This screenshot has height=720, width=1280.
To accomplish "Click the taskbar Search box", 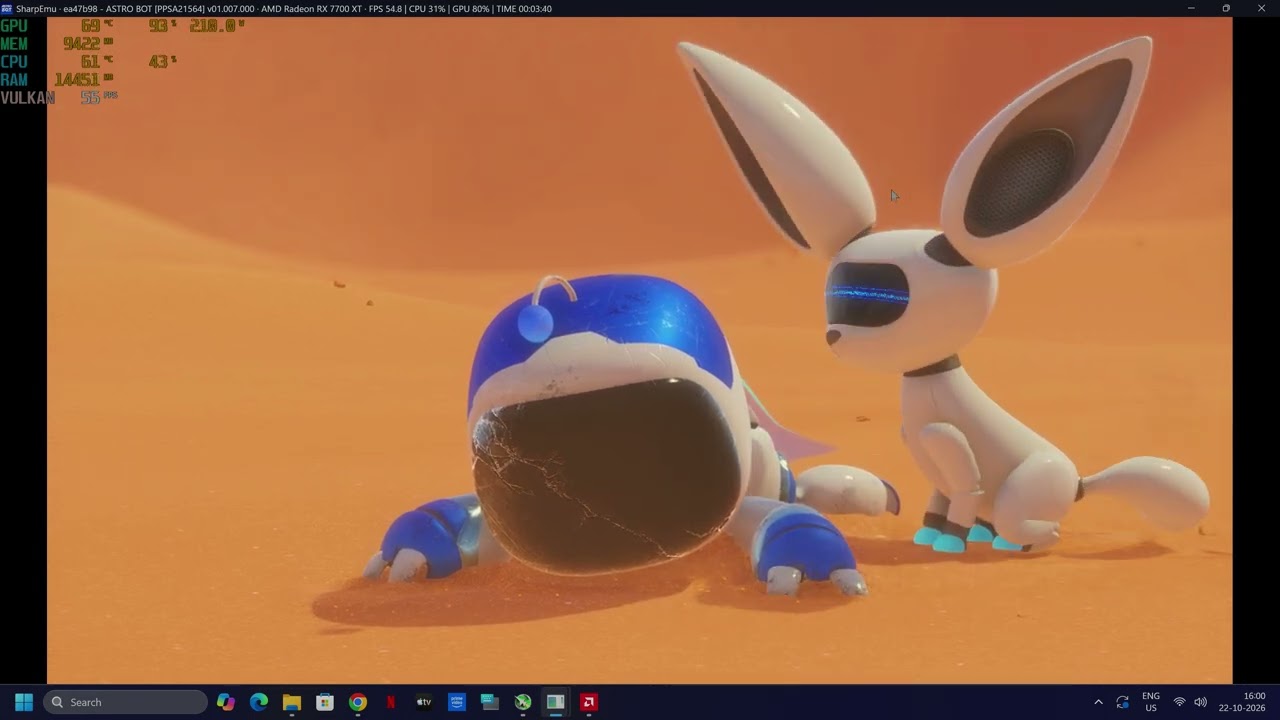I will click(x=125, y=702).
